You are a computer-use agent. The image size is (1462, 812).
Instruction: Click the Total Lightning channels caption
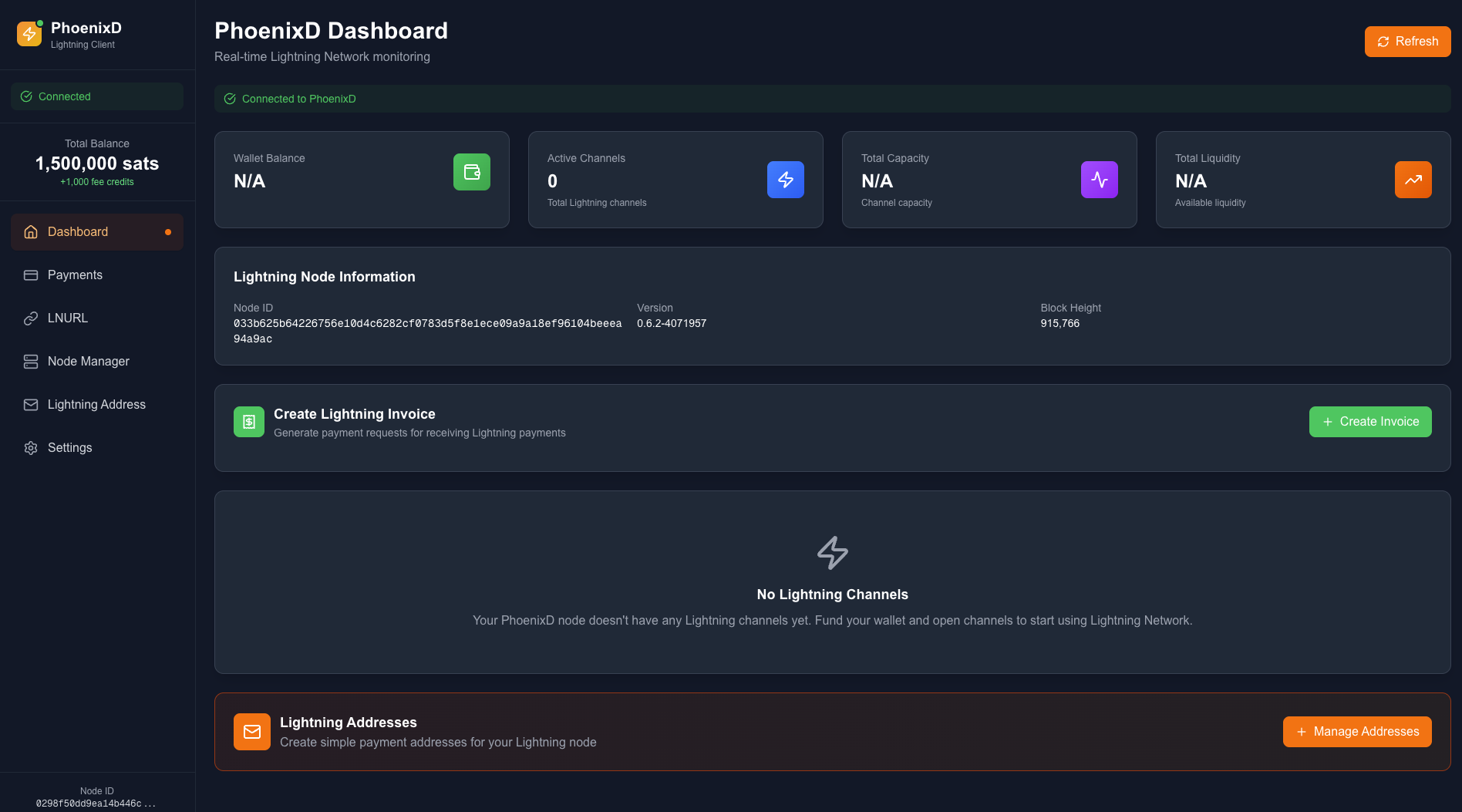597,203
